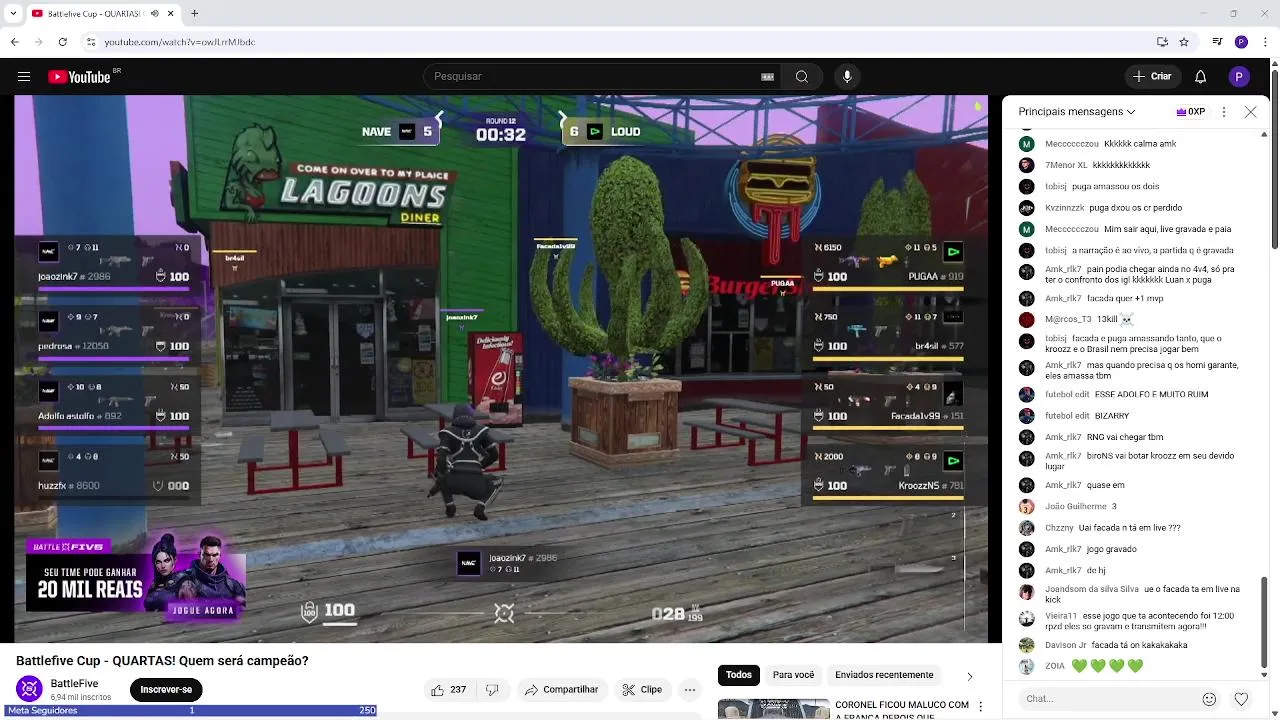This screenshot has width=1280, height=720.
Task: Click the install or cast icon in address bar
Action: pos(1162,42)
